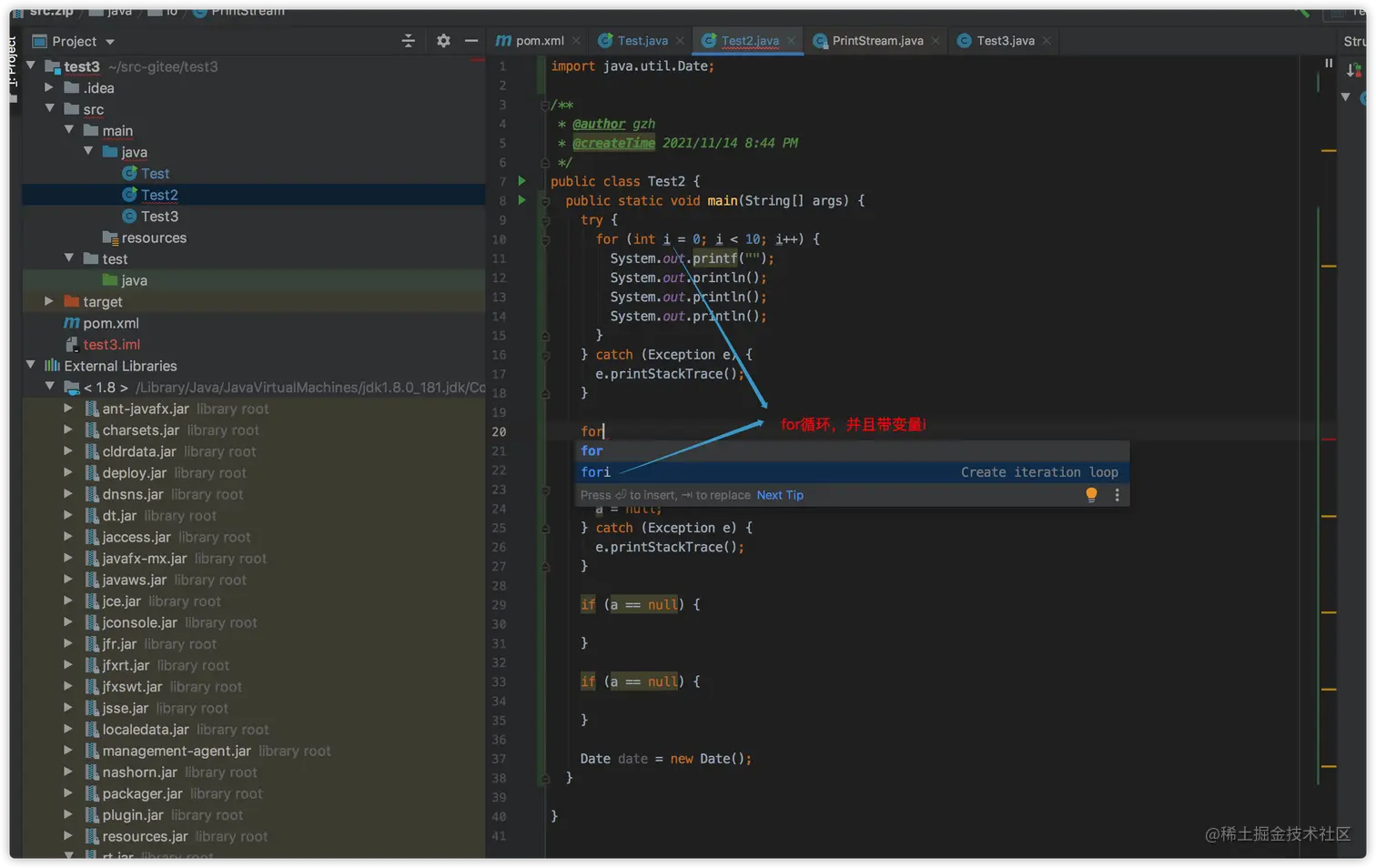Collapse the src folder

[x=50, y=108]
